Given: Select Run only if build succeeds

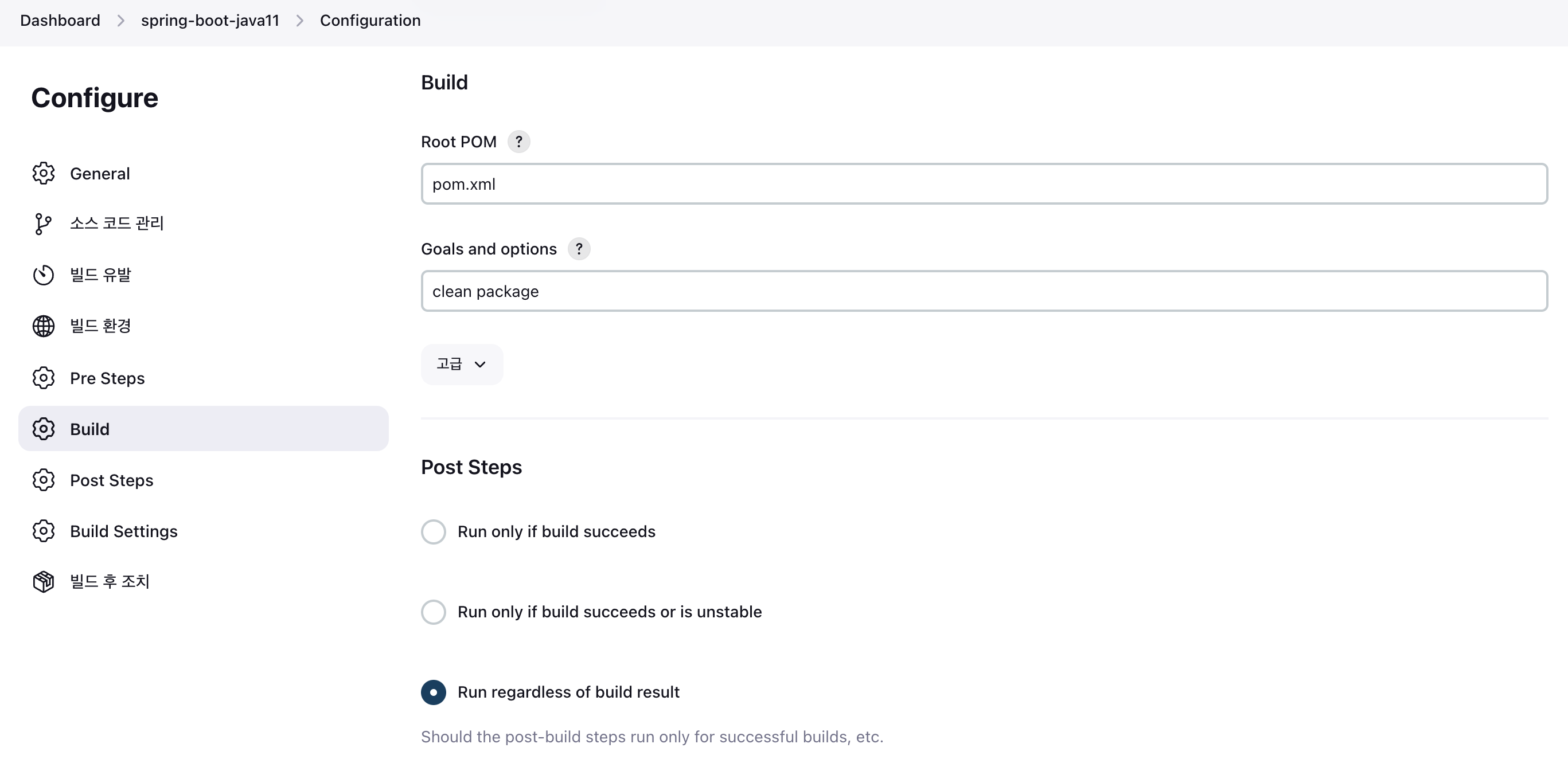Looking at the screenshot, I should coord(434,532).
